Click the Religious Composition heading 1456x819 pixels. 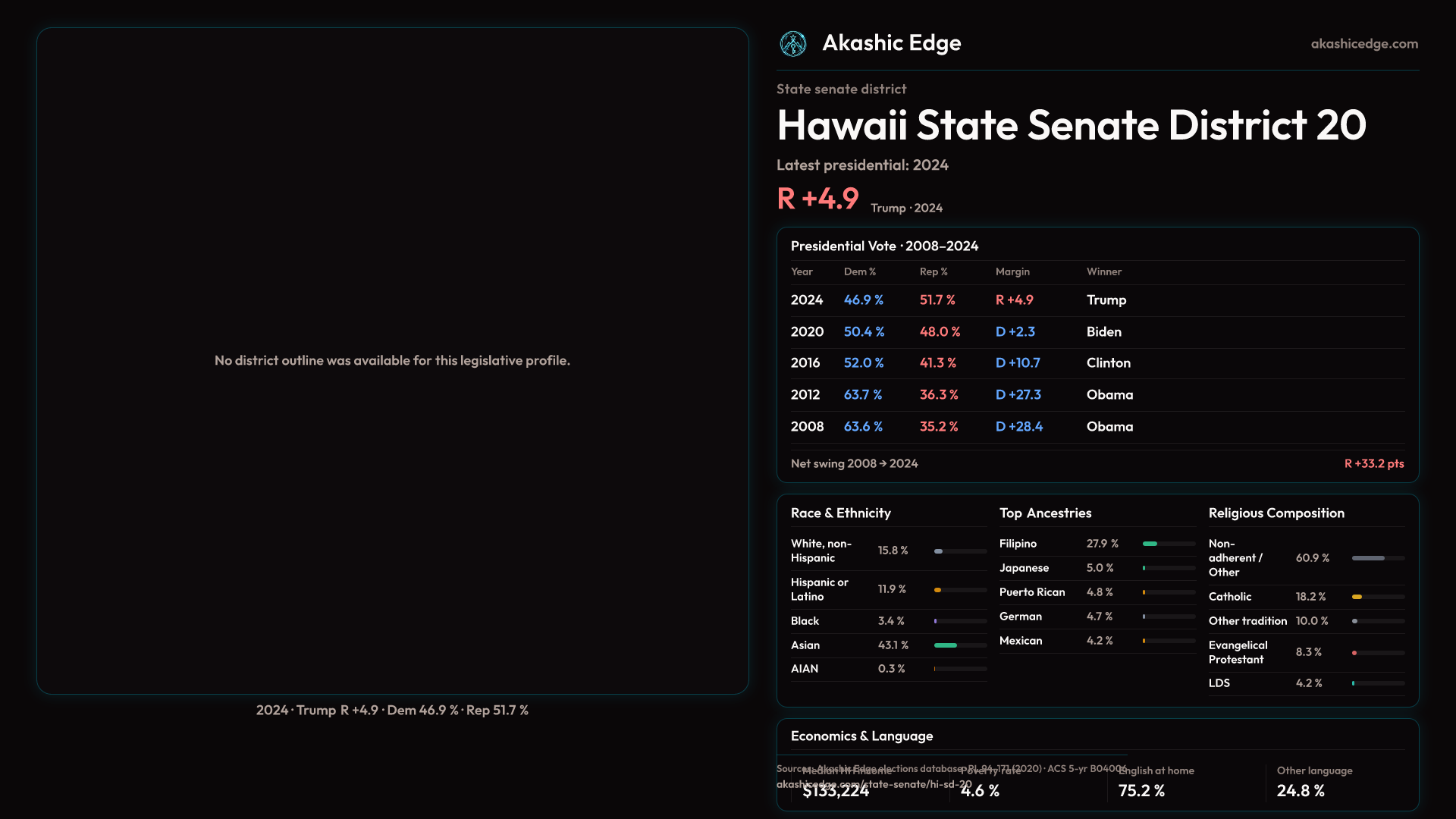click(x=1276, y=513)
